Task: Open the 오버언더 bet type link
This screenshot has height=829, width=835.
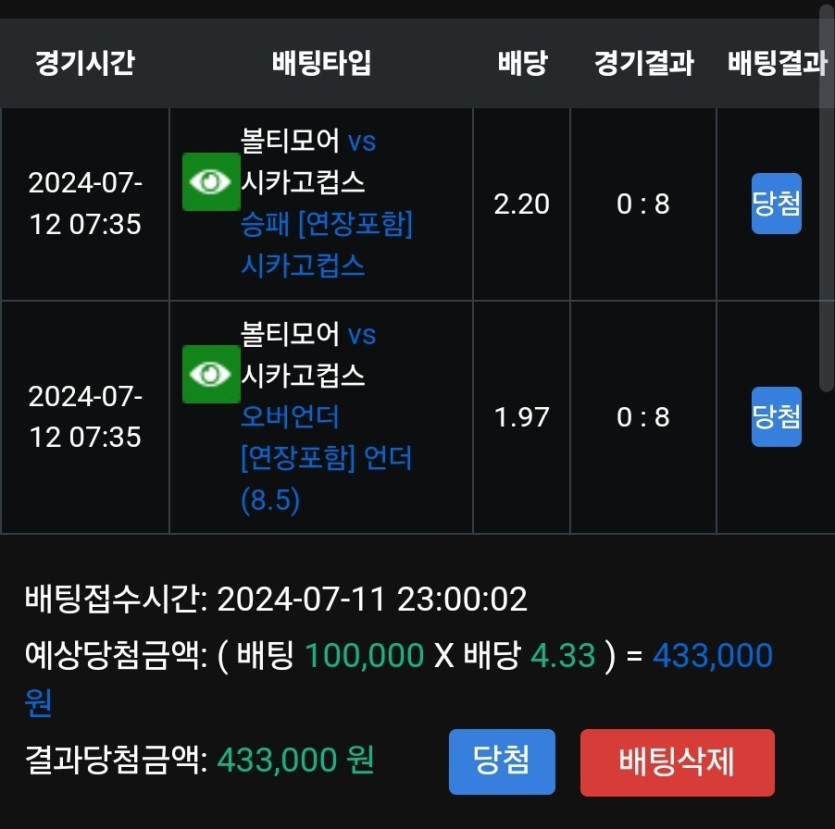Action: pyautogui.click(x=290, y=416)
